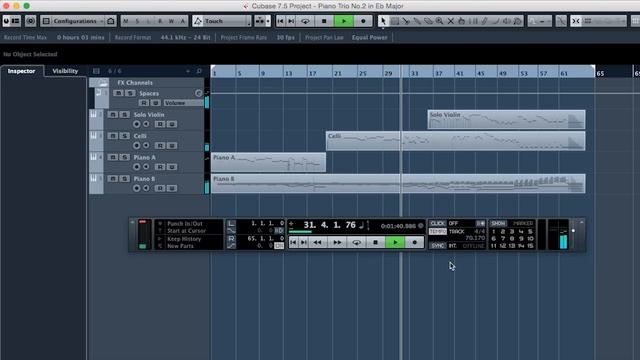Select the Solo Violin MIDI part

point(506,120)
